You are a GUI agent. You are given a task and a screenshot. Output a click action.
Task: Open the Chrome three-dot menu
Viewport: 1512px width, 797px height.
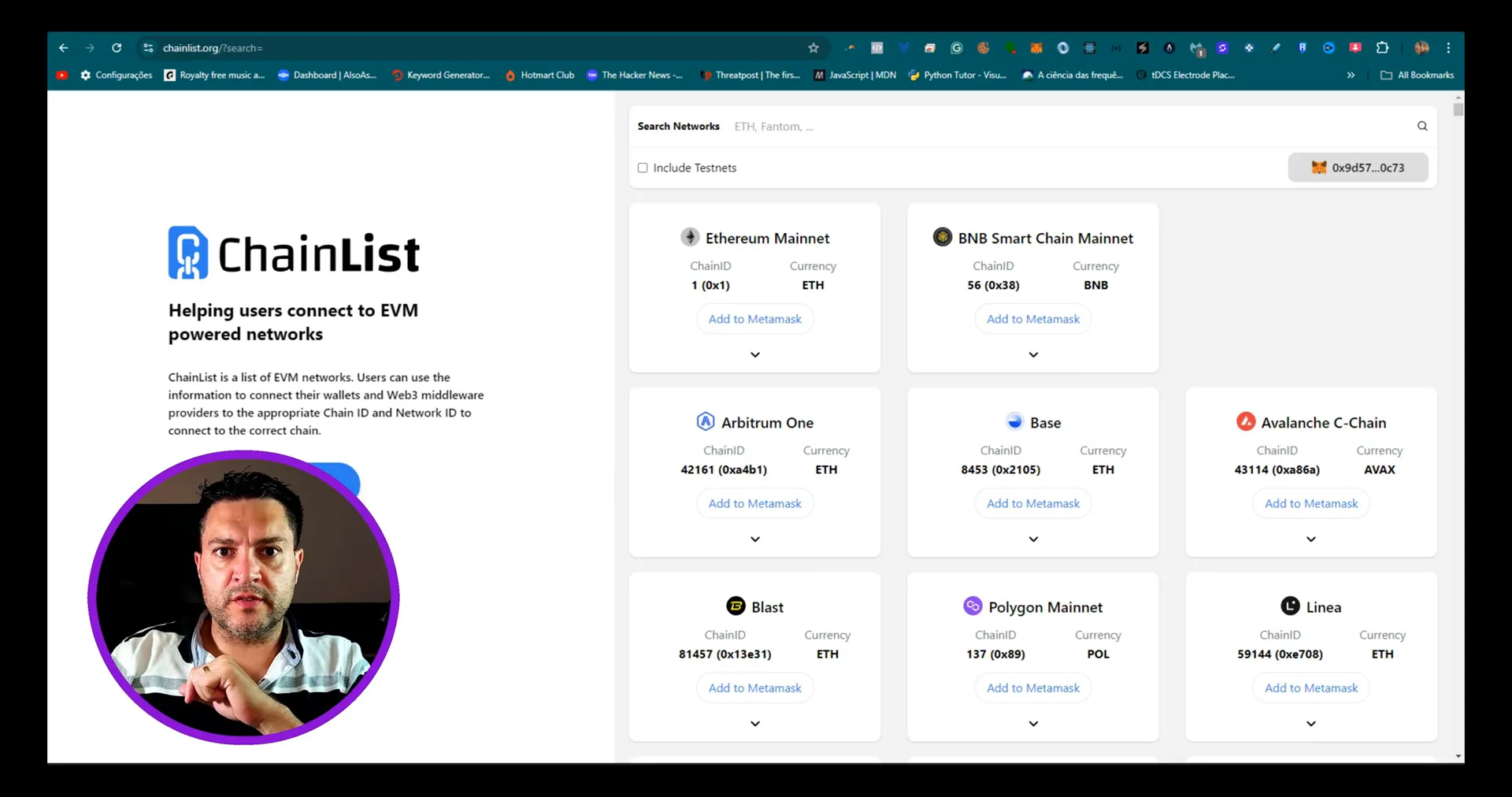pyautogui.click(x=1448, y=48)
